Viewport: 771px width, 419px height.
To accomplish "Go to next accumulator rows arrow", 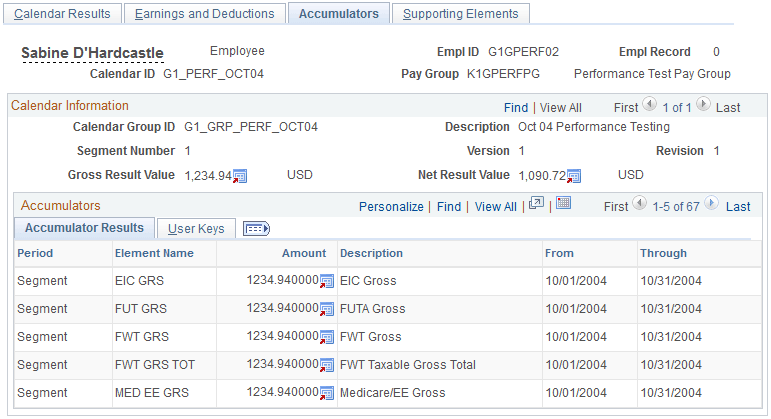I will [712, 203].
